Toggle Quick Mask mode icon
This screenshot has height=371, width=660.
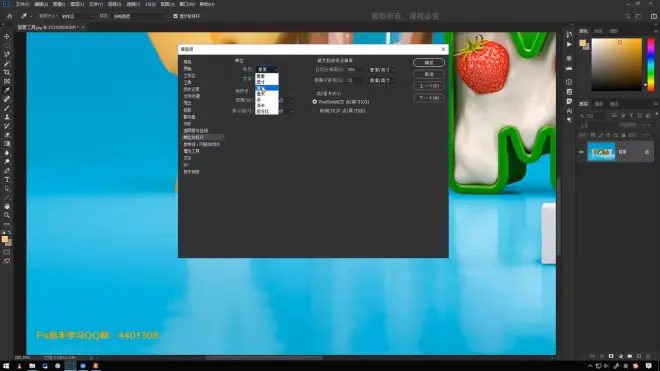7,252
